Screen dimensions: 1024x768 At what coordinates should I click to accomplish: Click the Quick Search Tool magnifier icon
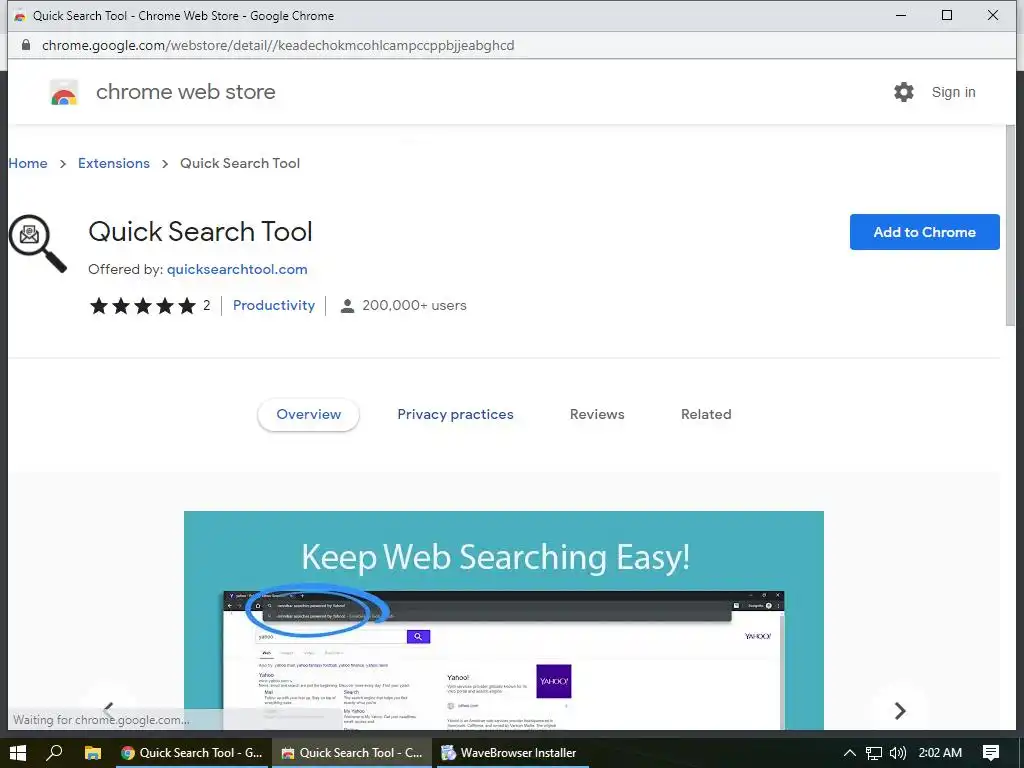(37, 243)
